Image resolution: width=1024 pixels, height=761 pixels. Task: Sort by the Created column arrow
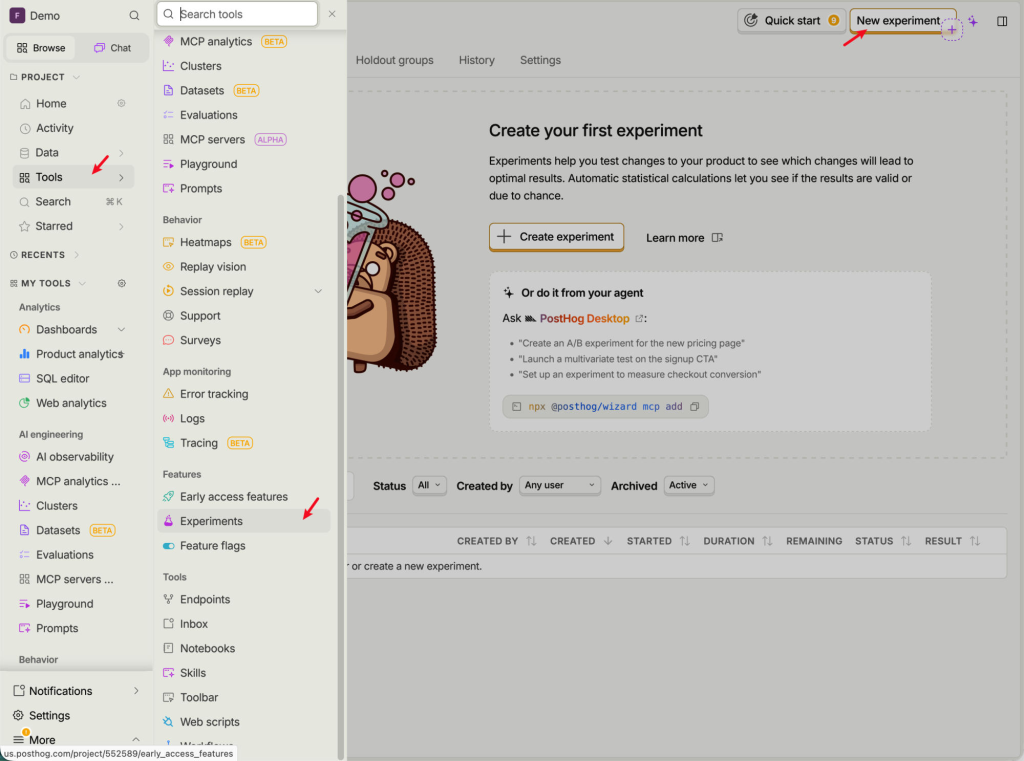[608, 541]
